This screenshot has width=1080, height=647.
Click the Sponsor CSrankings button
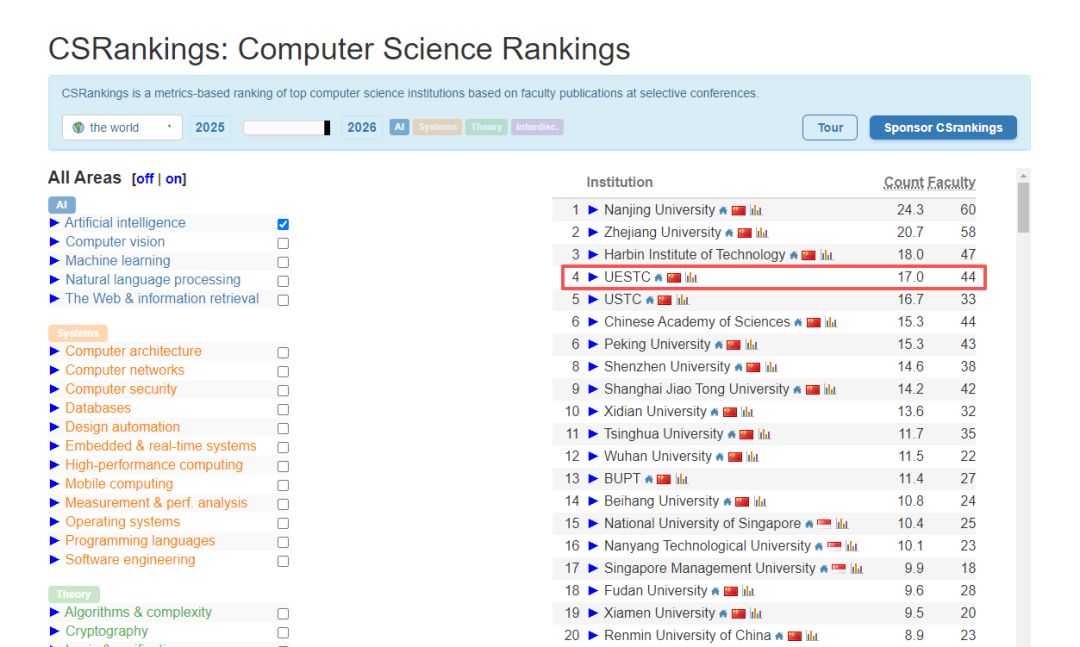tap(942, 128)
